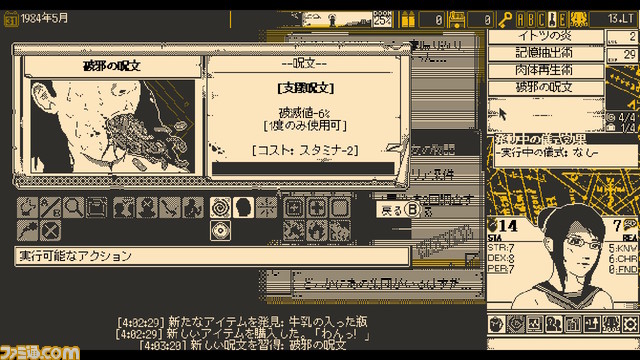Click the [支援呪文] spell type label
This screenshot has height=360, width=640.
(305, 88)
